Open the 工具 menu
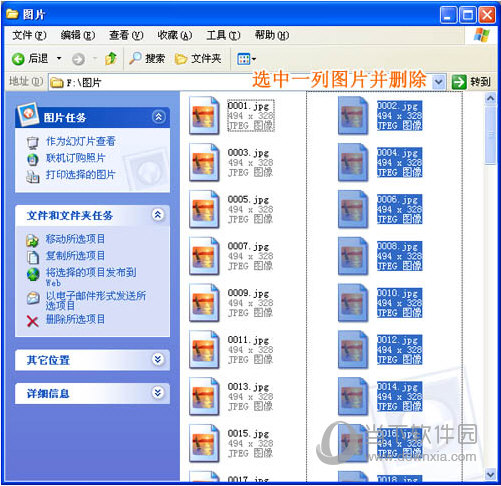This screenshot has width=501, height=486. point(223,35)
